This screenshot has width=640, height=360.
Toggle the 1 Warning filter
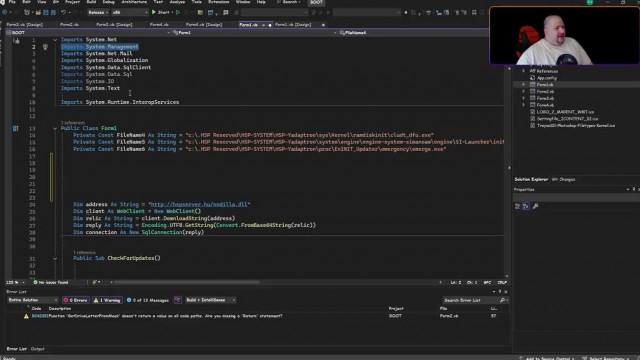click(x=107, y=300)
